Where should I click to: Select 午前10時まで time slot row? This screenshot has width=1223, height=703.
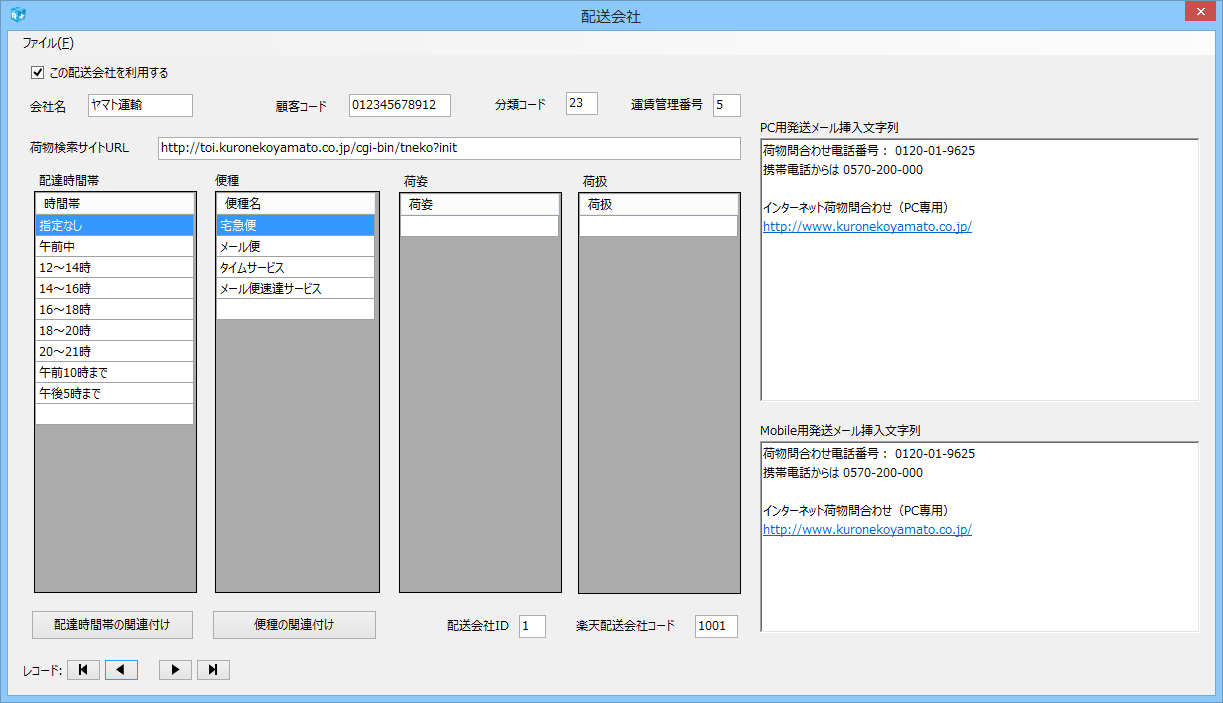[x=114, y=372]
